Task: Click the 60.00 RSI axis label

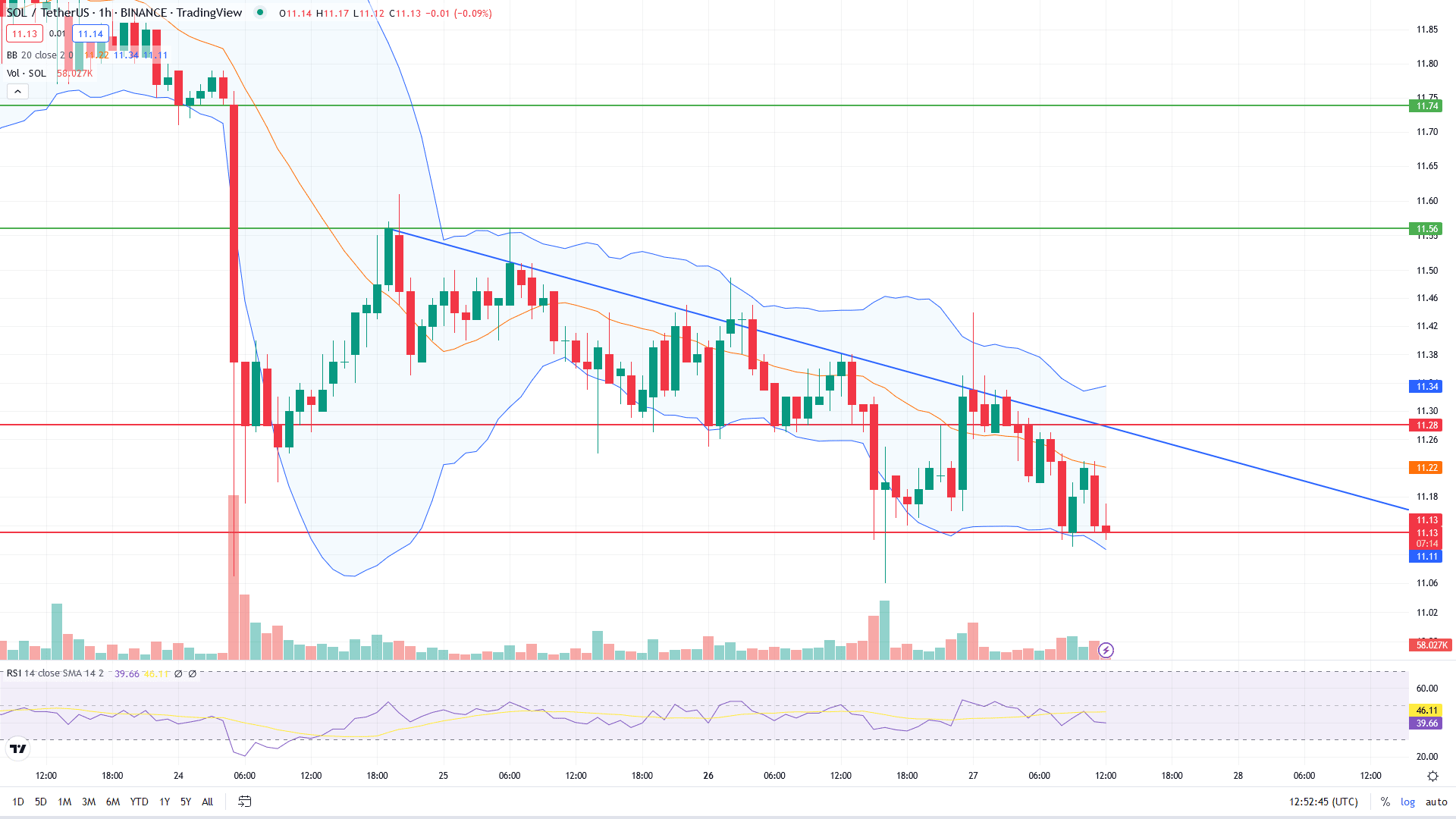Action: 1426,689
